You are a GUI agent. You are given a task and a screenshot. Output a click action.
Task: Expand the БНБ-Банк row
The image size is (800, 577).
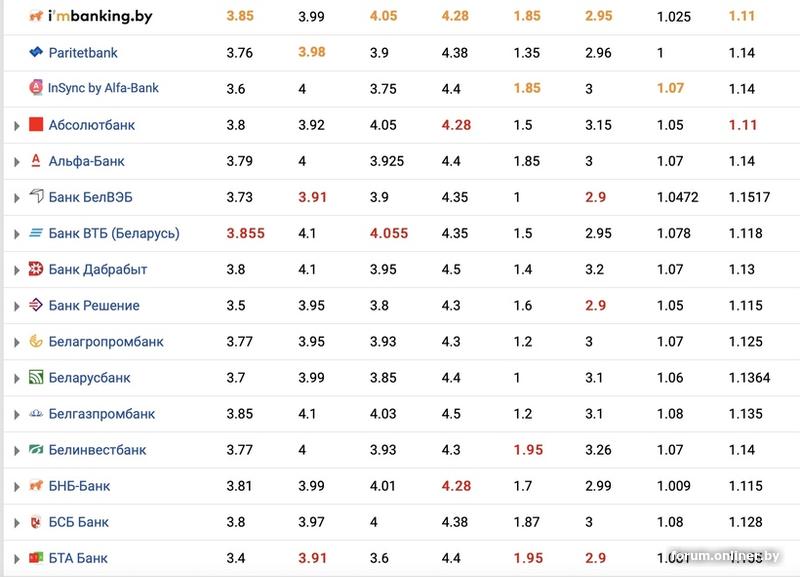(x=16, y=486)
